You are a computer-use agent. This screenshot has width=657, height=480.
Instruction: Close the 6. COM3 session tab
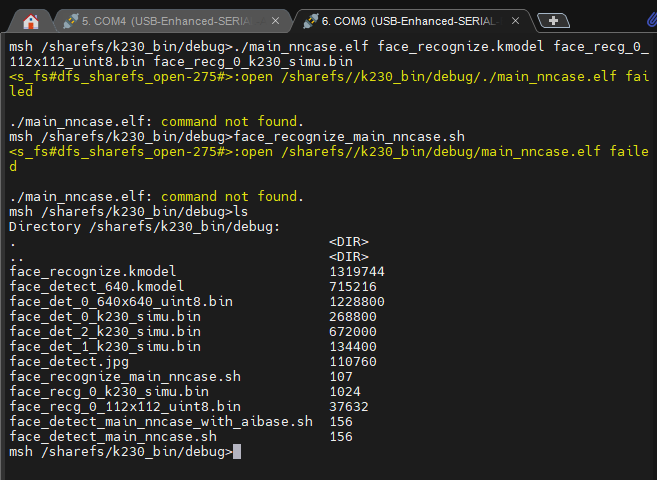click(x=515, y=21)
